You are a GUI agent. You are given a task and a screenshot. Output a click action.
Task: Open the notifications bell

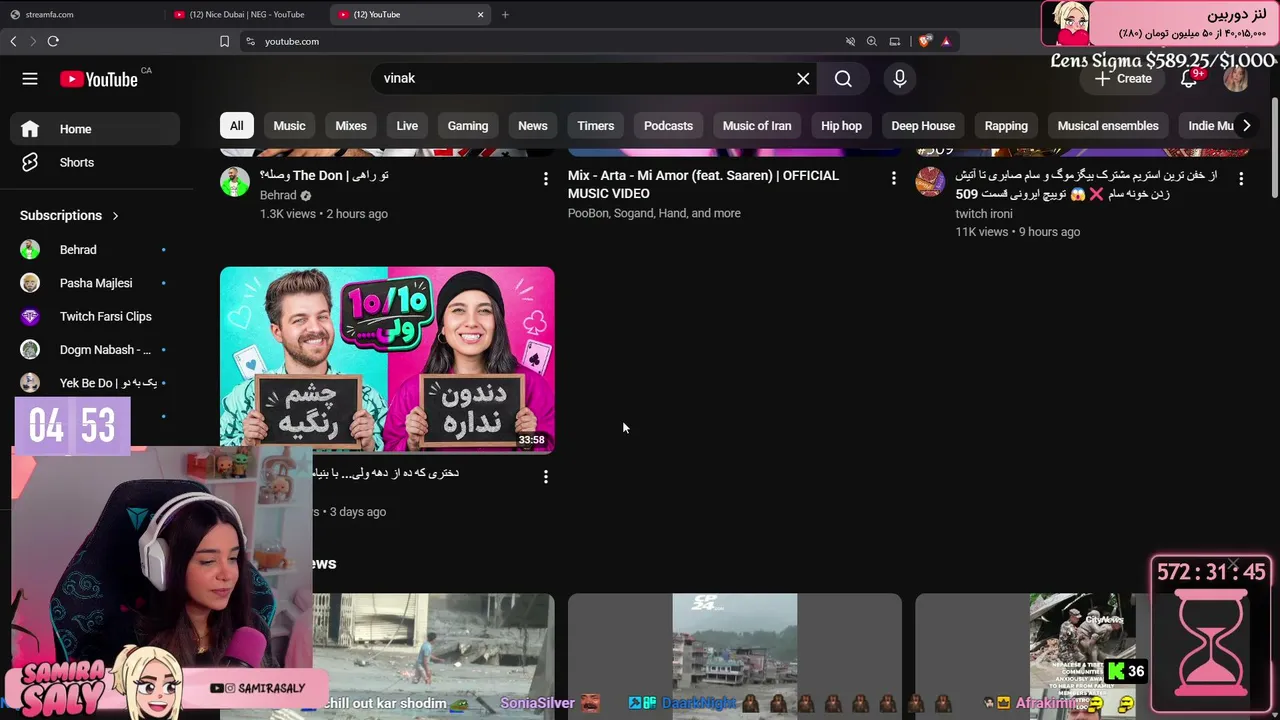click(1189, 79)
